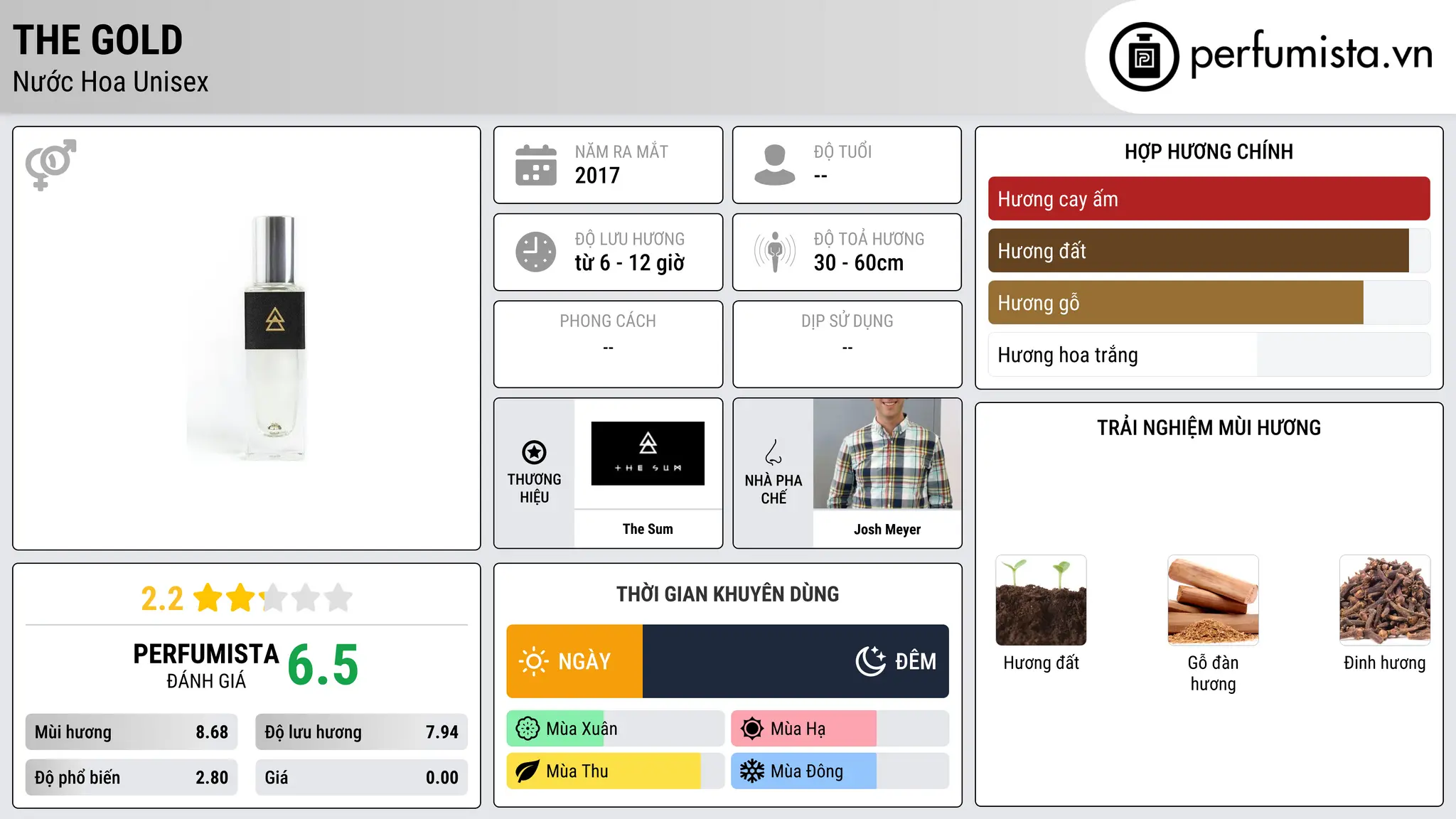Click the THE GOLD title heading

click(x=97, y=40)
